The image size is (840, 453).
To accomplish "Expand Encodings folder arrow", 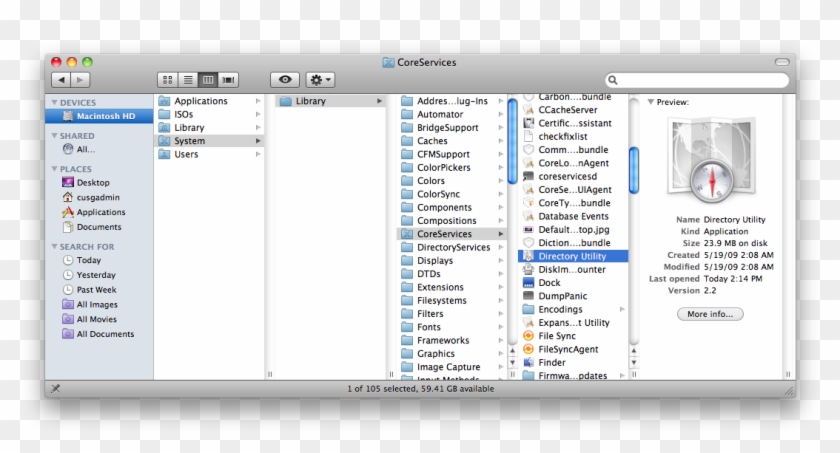I will [622, 309].
